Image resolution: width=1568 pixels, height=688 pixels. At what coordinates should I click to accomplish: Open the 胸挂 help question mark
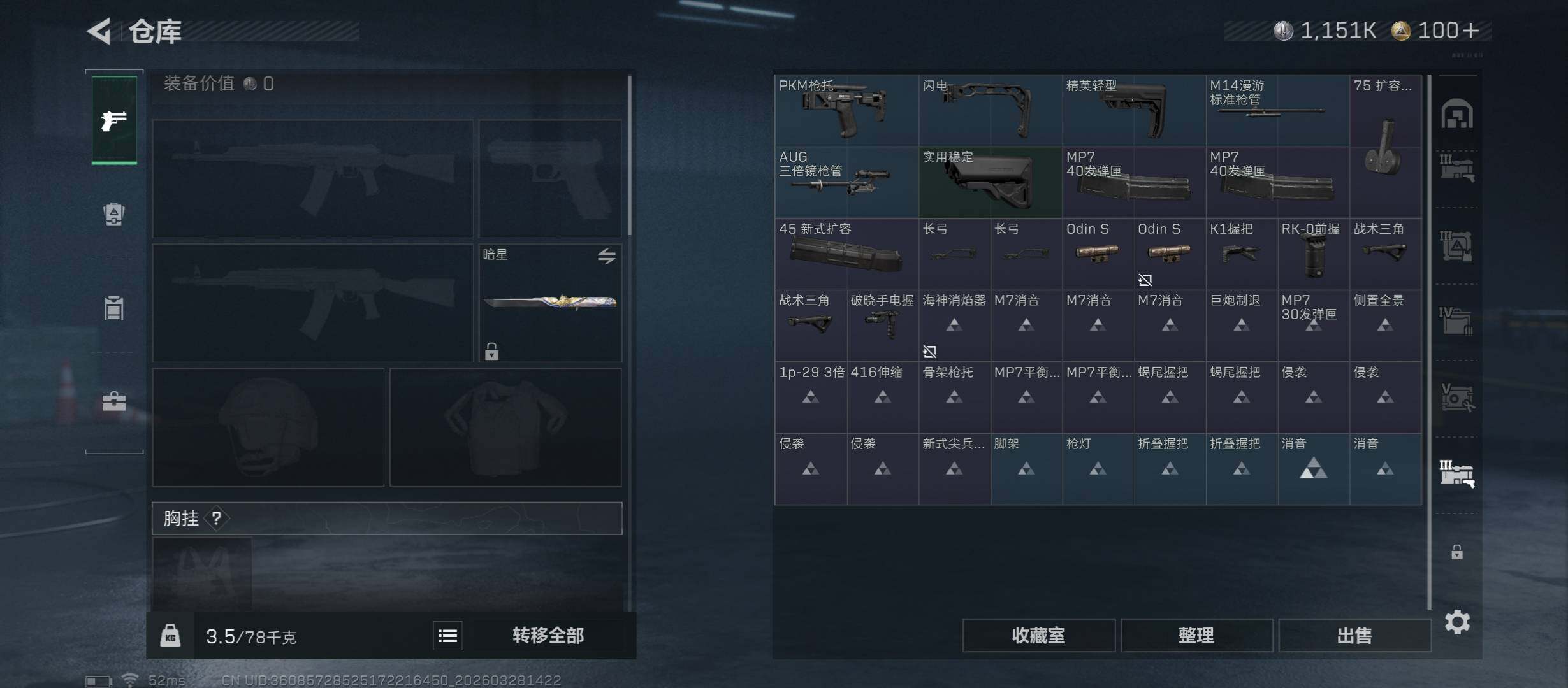217,518
